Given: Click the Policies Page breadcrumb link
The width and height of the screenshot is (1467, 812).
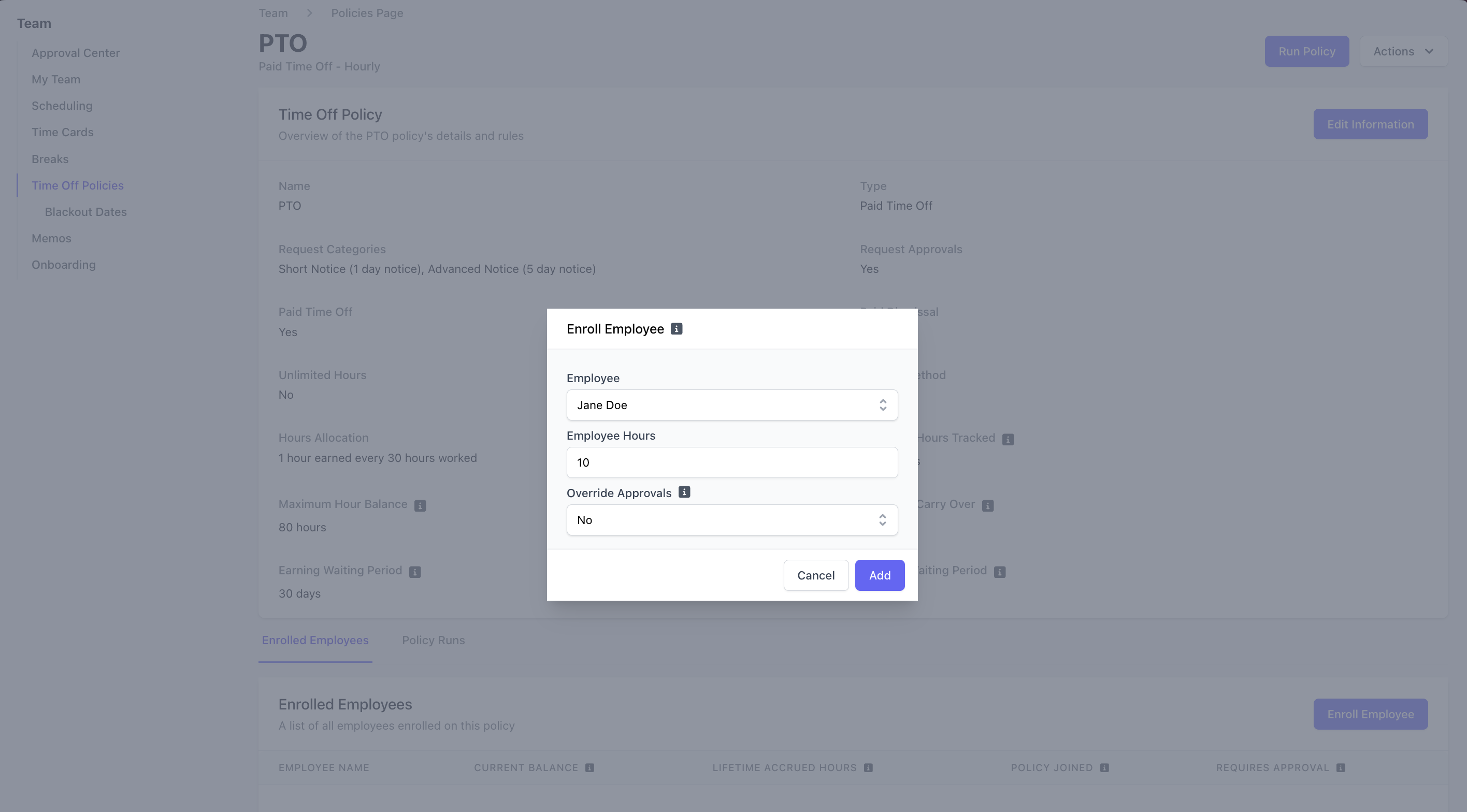Looking at the screenshot, I should point(367,13).
